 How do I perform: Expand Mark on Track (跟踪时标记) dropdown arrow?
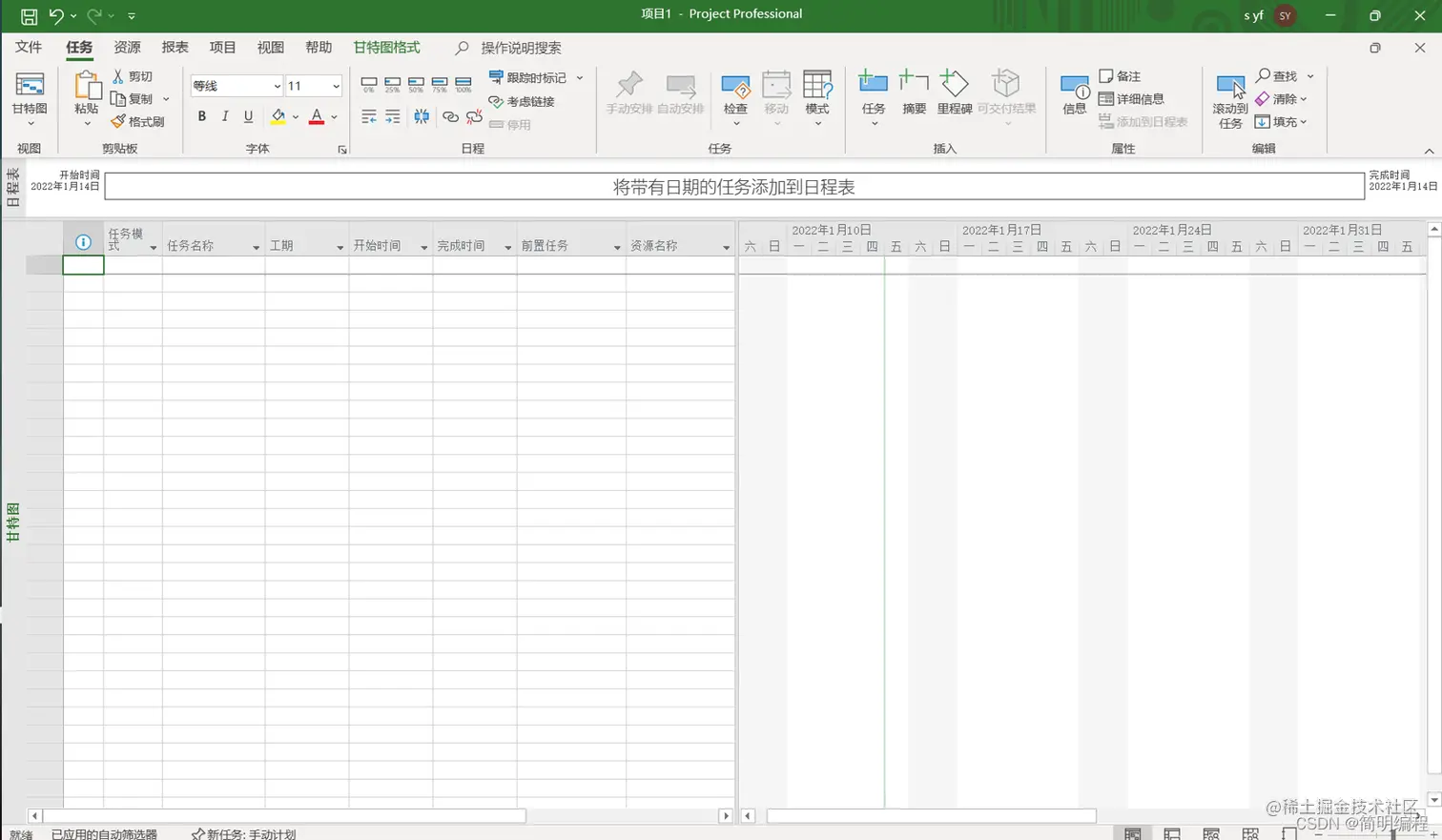580,77
